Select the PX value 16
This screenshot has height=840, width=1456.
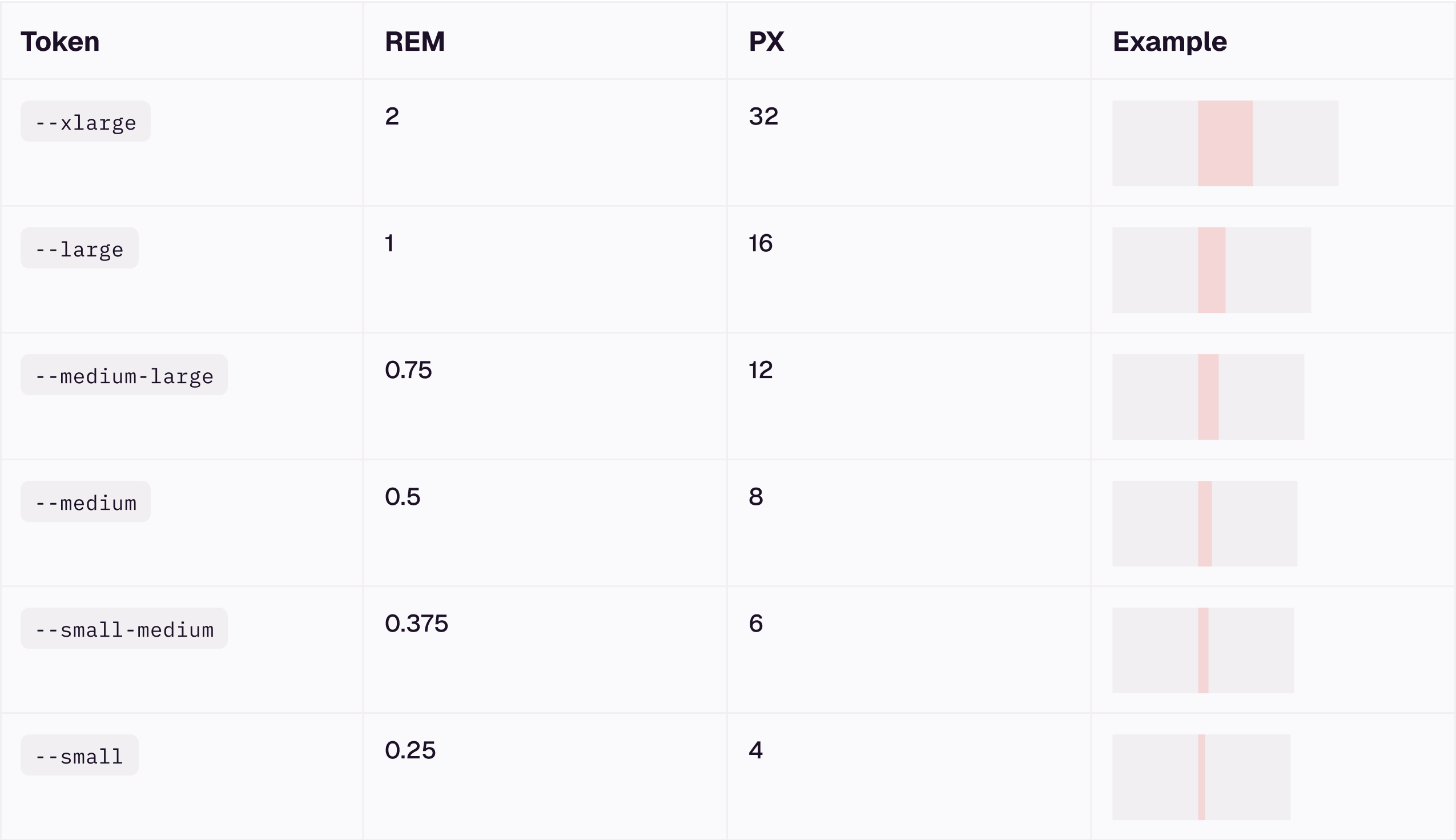tap(761, 243)
